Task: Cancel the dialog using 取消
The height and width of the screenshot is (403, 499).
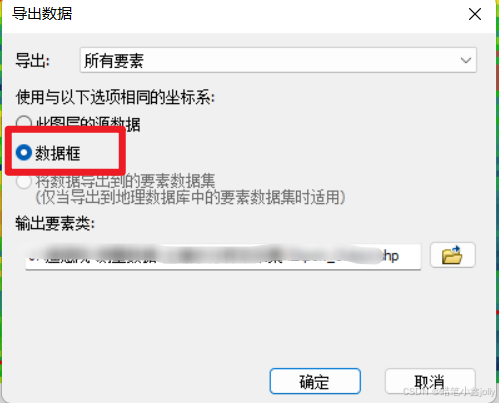Action: tap(430, 381)
